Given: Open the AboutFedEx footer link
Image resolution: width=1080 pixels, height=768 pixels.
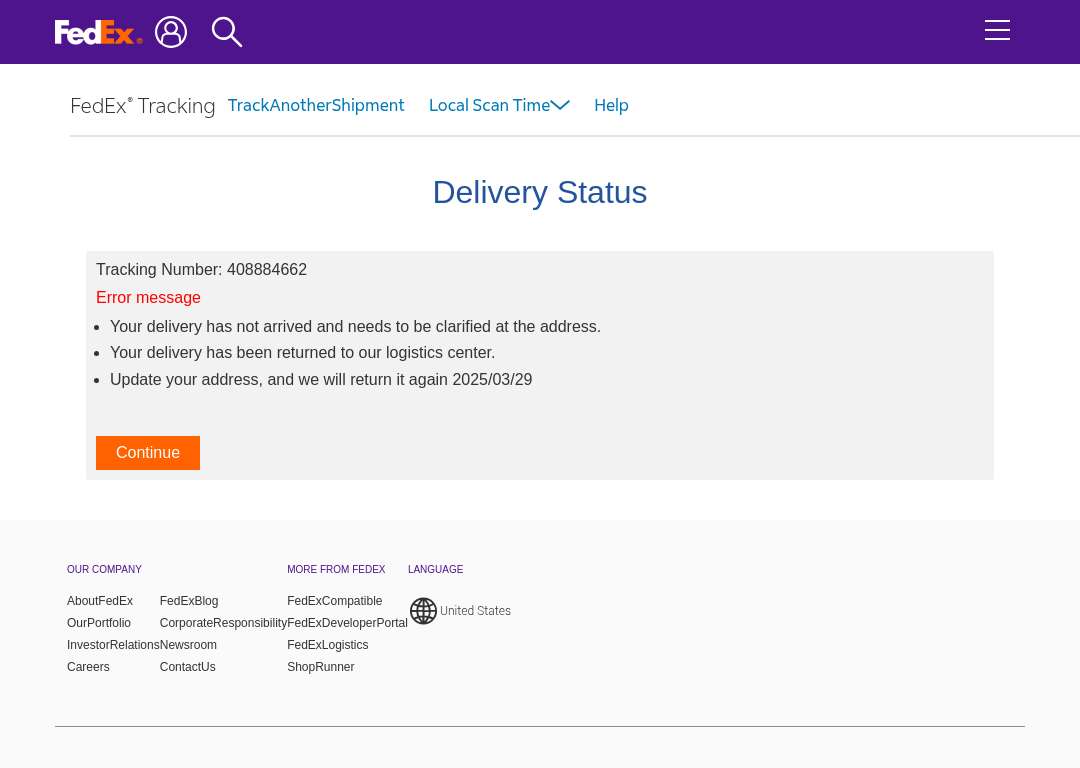Looking at the screenshot, I should tap(100, 601).
